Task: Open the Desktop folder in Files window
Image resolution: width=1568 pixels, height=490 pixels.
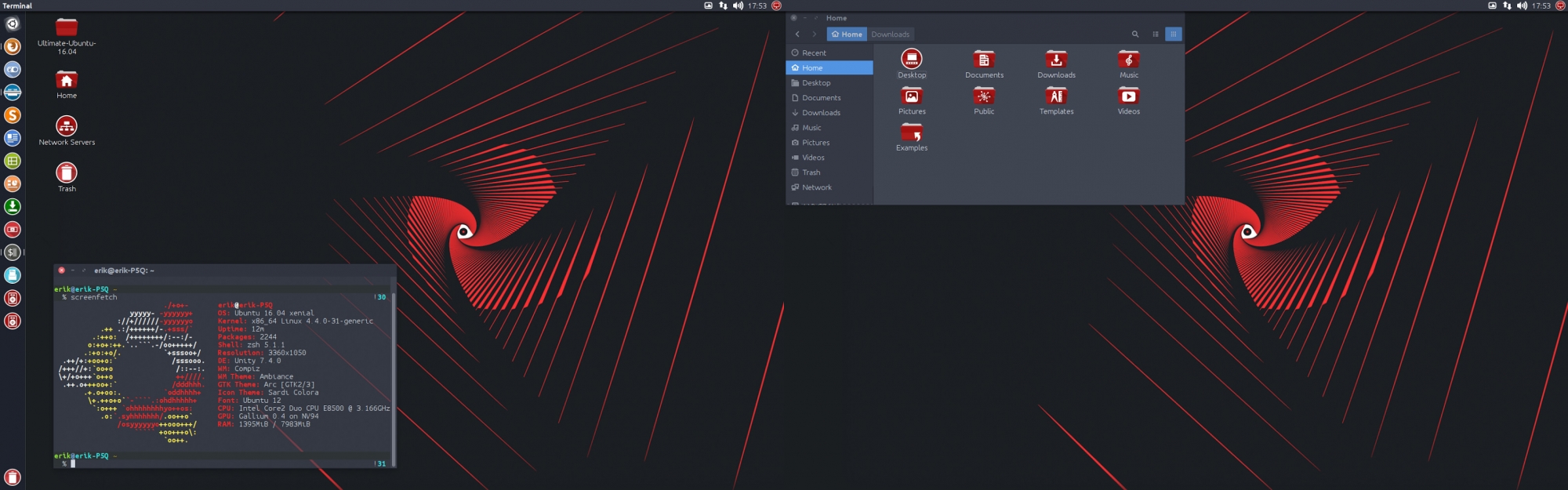Action: tap(912, 64)
